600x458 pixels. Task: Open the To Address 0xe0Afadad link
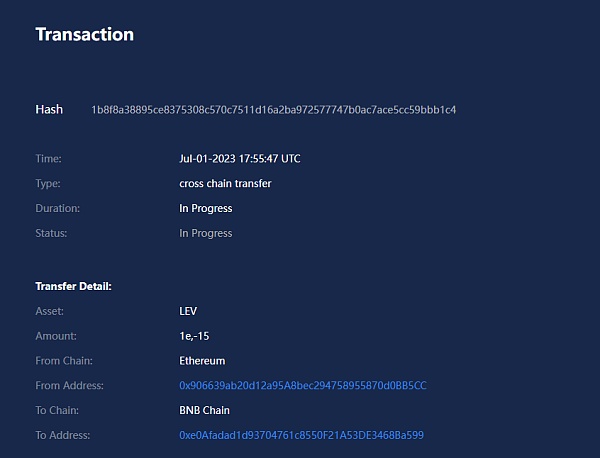pyautogui.click(x=302, y=435)
